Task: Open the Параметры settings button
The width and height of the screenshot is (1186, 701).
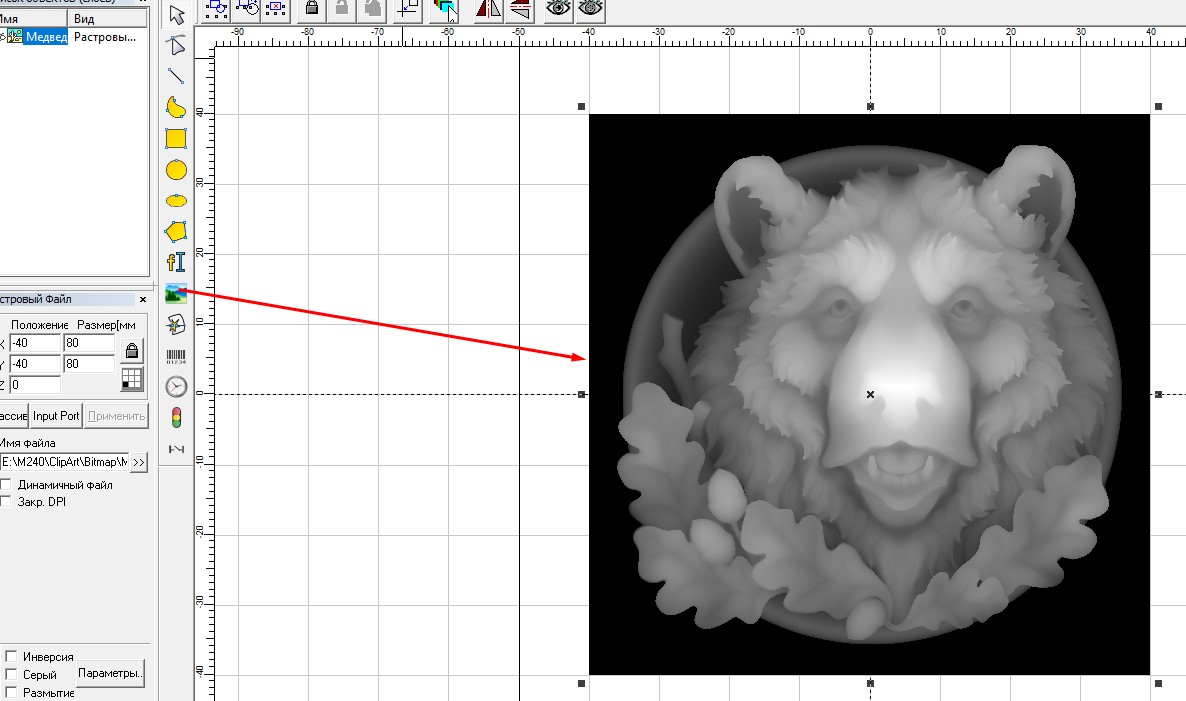Action: click(x=111, y=673)
